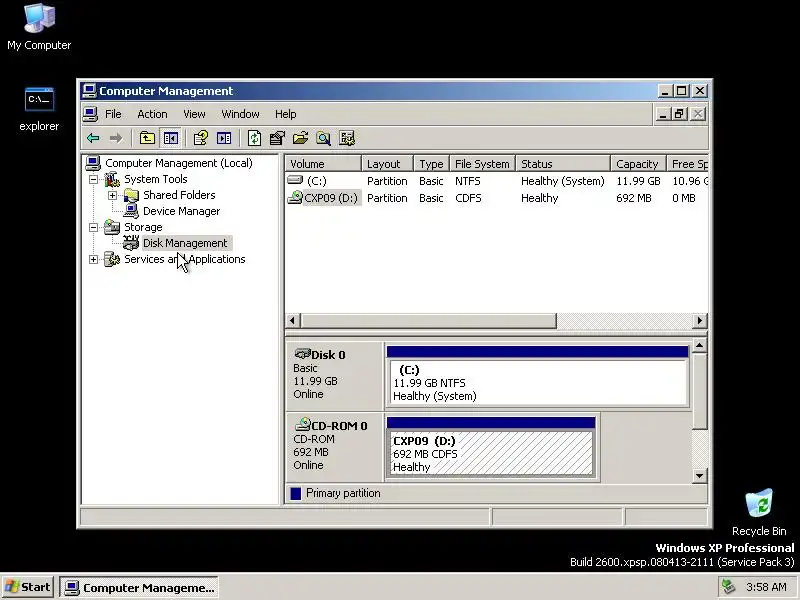Image resolution: width=800 pixels, height=600 pixels.
Task: Click the horizontal scrollbar thumb in volume list
Action: click(x=429, y=320)
